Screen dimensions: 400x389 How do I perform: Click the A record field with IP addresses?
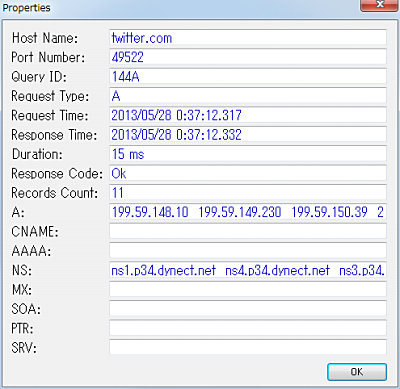[248, 212]
